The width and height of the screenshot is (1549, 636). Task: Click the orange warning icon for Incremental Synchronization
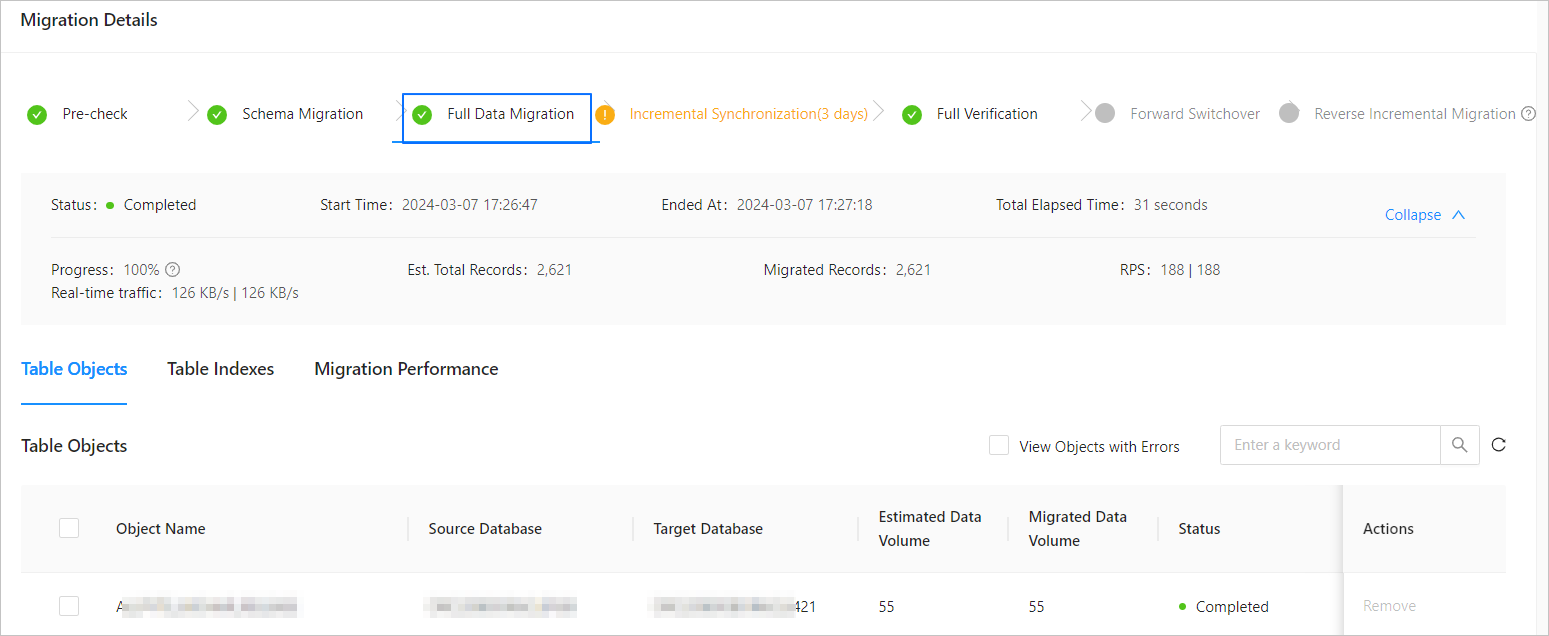click(605, 115)
